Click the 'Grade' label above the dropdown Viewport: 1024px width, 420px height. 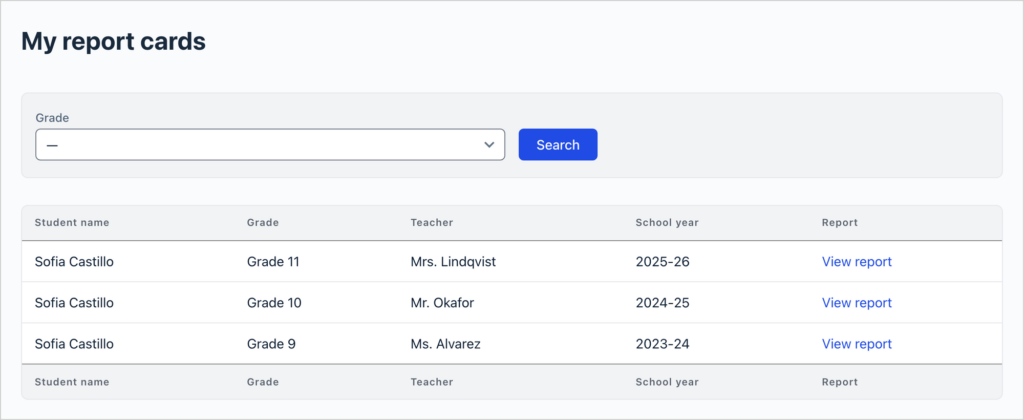pyautogui.click(x=52, y=118)
